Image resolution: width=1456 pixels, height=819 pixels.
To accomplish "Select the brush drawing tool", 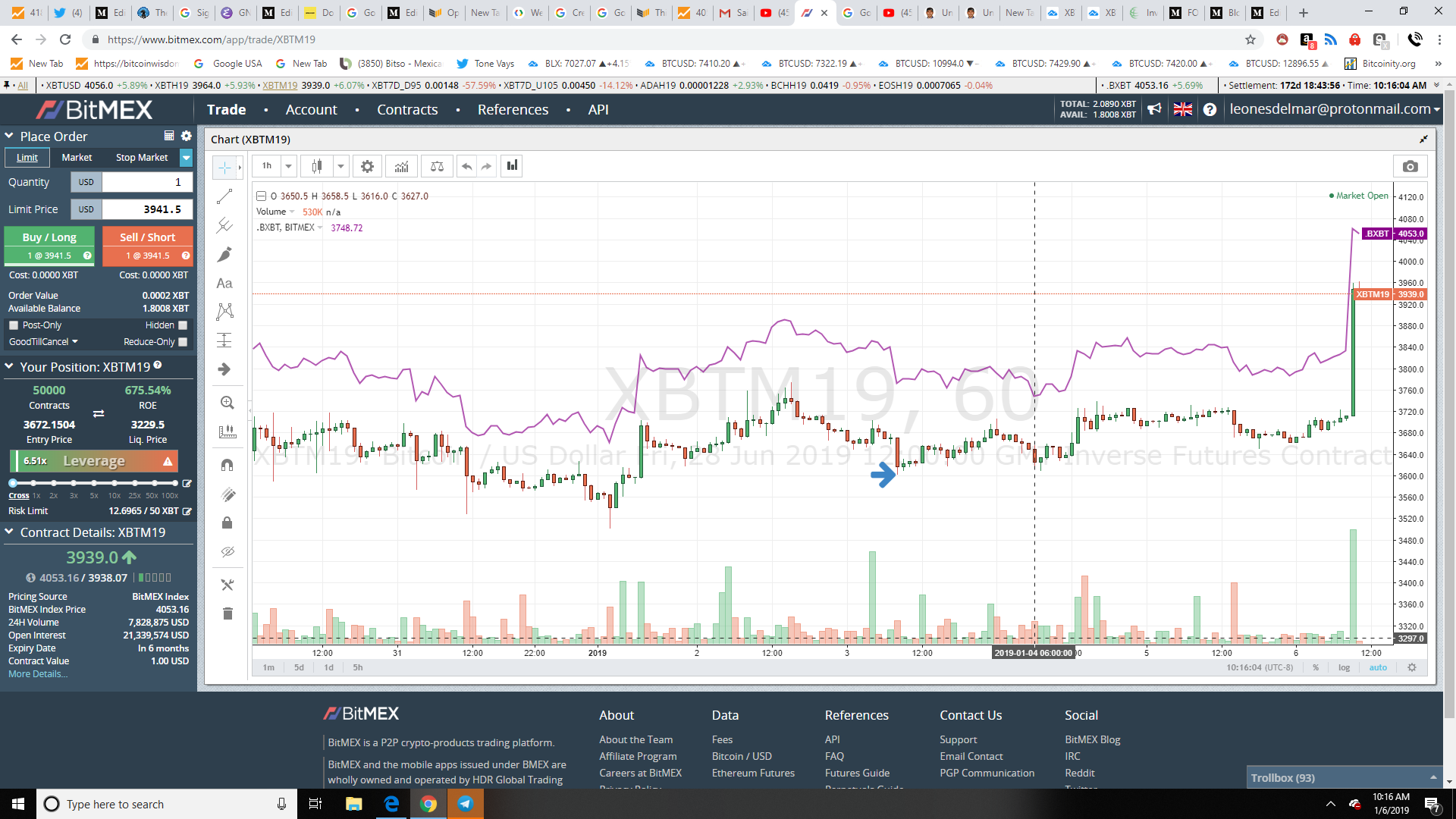I will tap(225, 254).
